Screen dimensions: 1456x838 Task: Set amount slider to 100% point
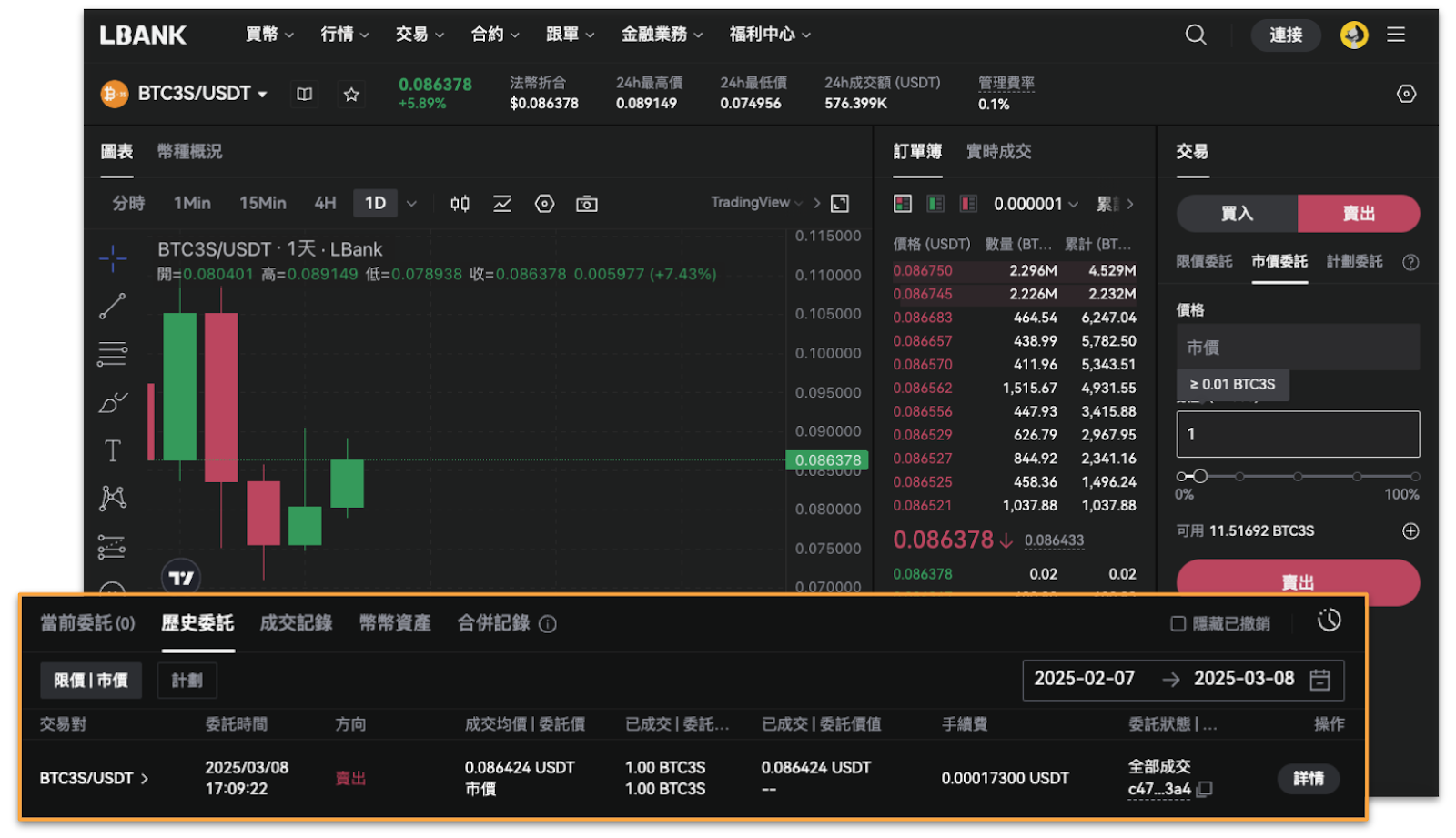tap(1415, 477)
